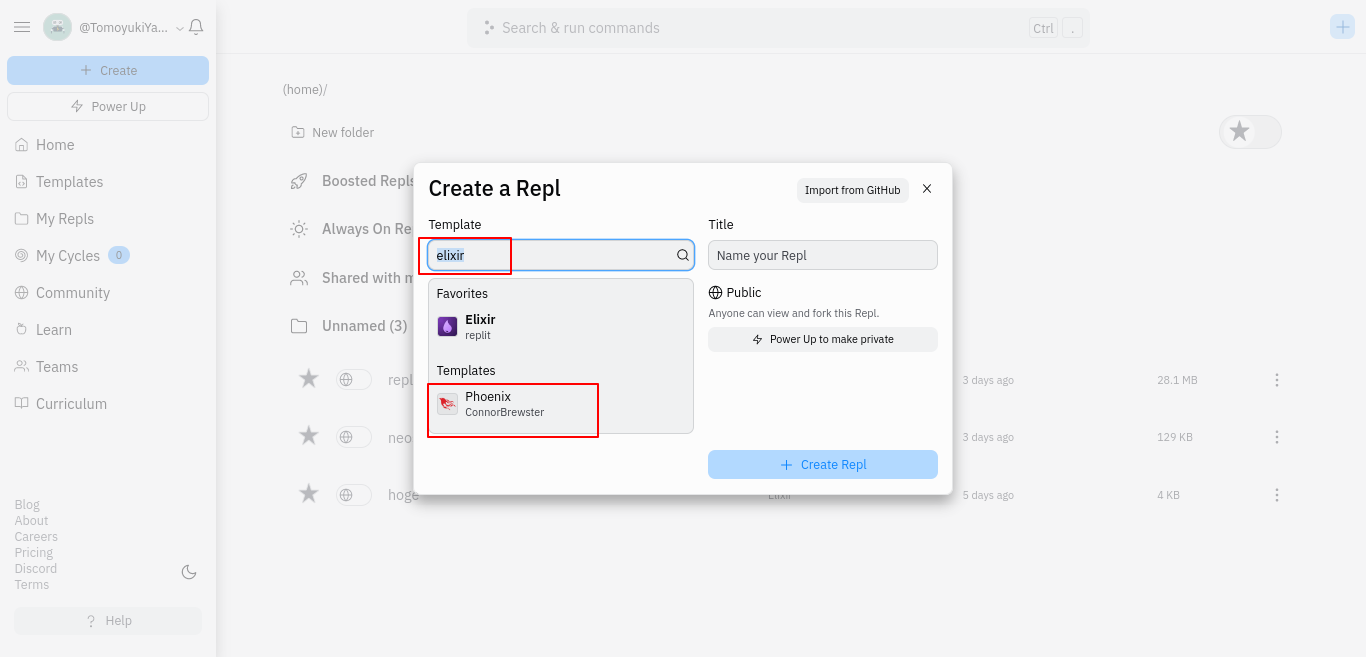The height and width of the screenshot is (657, 1366).
Task: Click Power Up to make private
Action: (823, 339)
